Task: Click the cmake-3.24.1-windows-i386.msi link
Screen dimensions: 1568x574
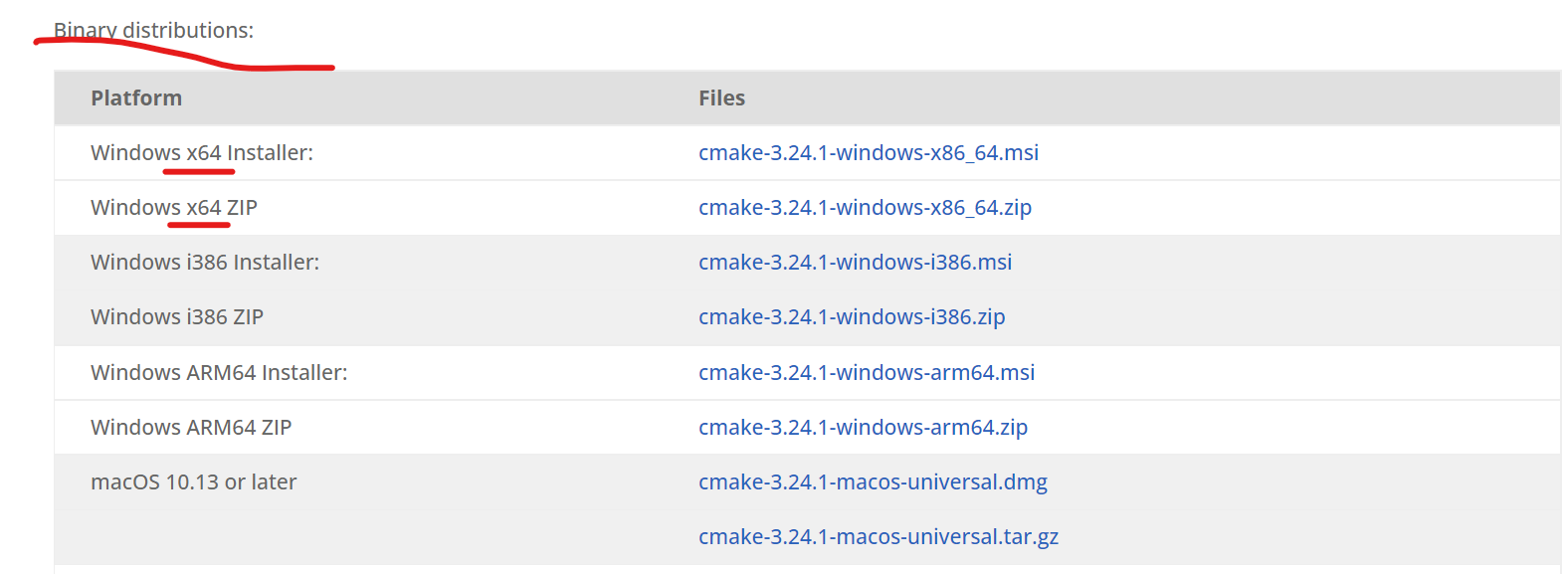Action: click(855, 263)
